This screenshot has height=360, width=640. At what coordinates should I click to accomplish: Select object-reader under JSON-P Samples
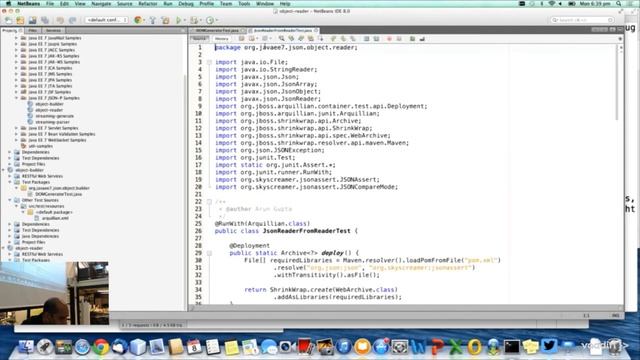[49, 110]
